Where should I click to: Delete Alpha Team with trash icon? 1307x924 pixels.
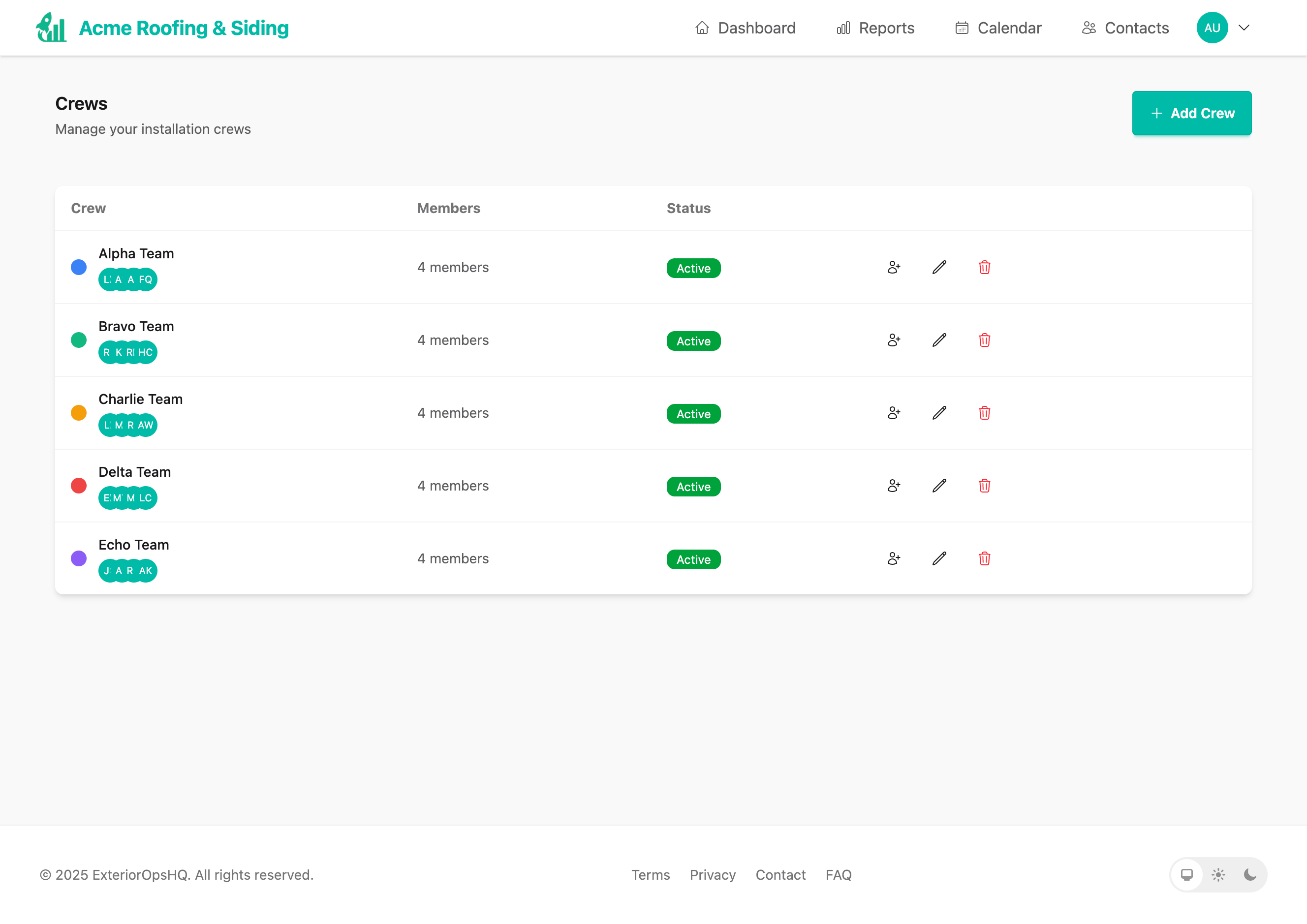[984, 268]
